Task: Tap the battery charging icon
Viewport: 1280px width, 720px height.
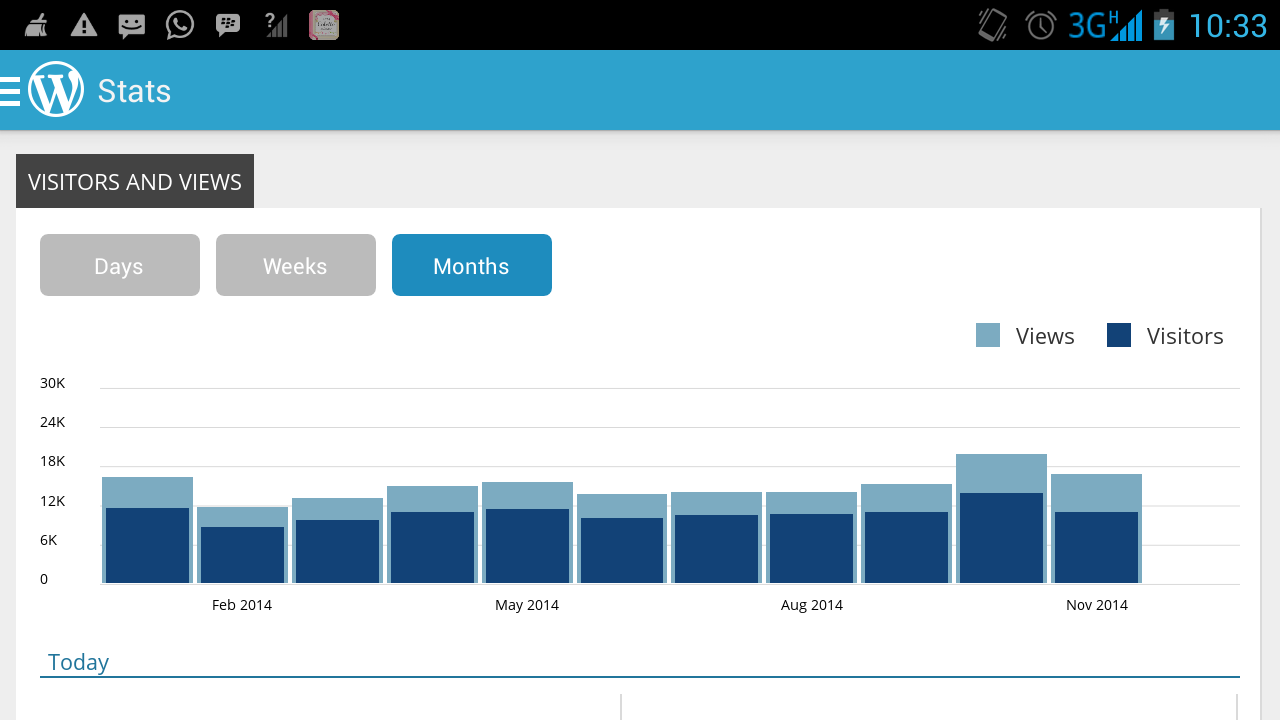Action: click(1164, 25)
